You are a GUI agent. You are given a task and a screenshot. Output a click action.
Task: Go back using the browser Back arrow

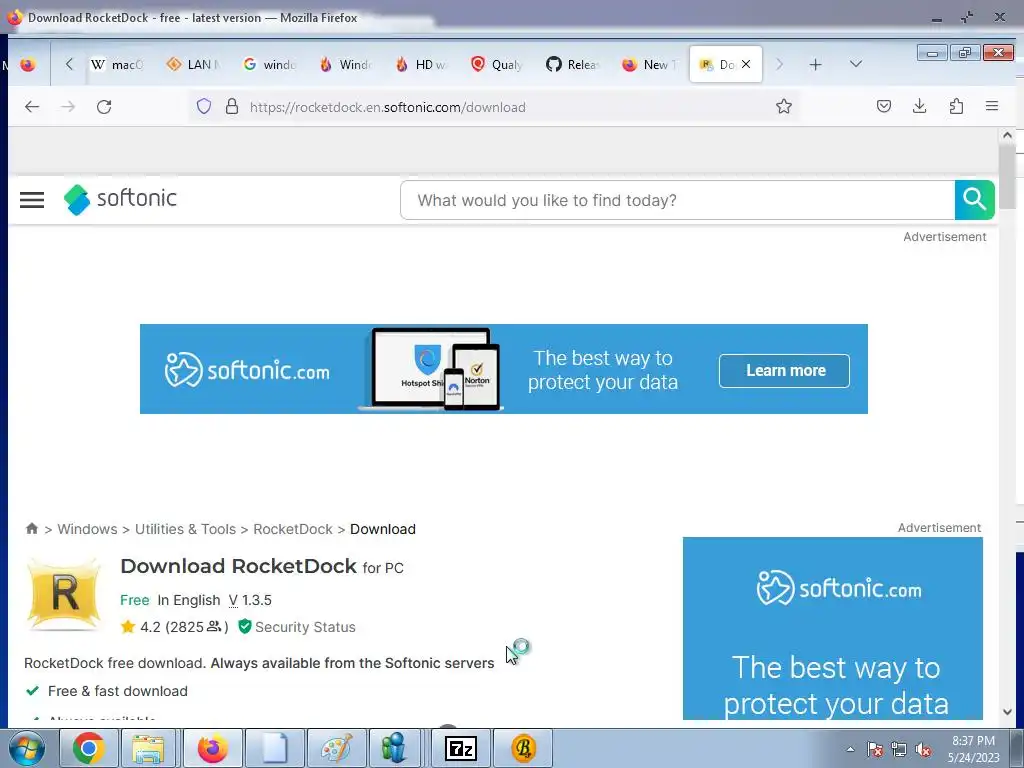[x=31, y=106]
